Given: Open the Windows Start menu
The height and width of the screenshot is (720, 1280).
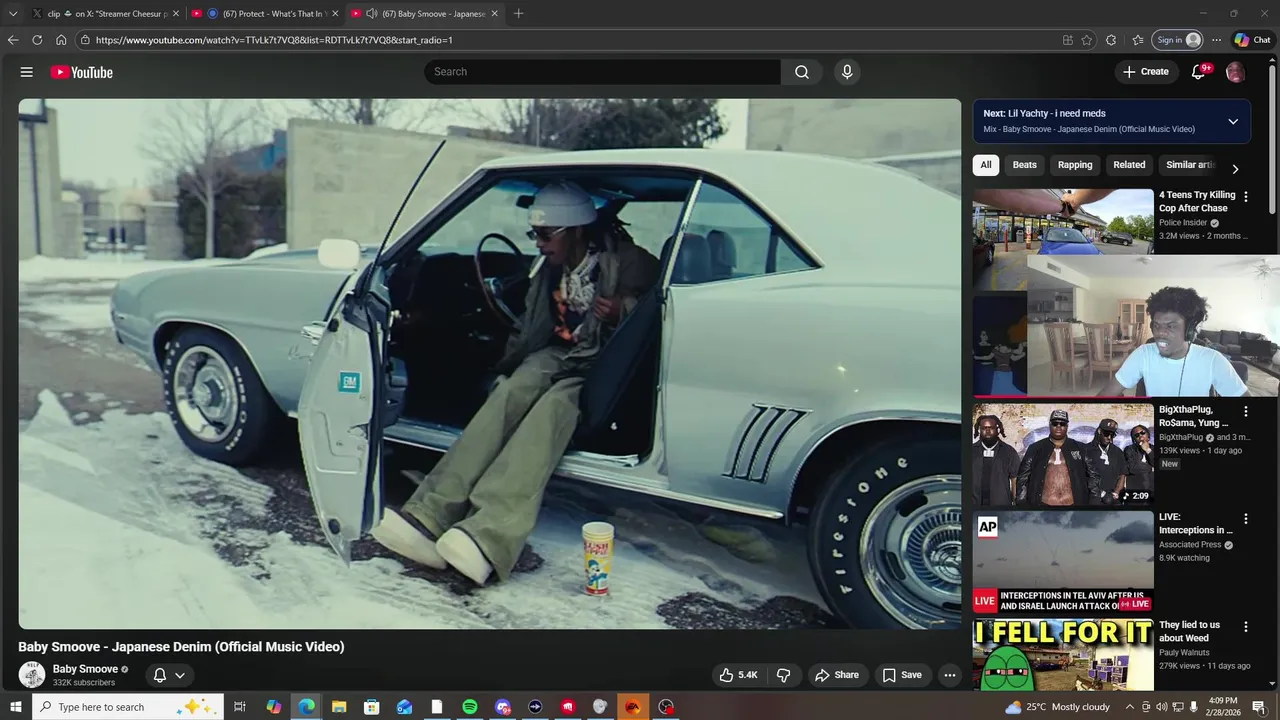Looking at the screenshot, I should tap(16, 707).
